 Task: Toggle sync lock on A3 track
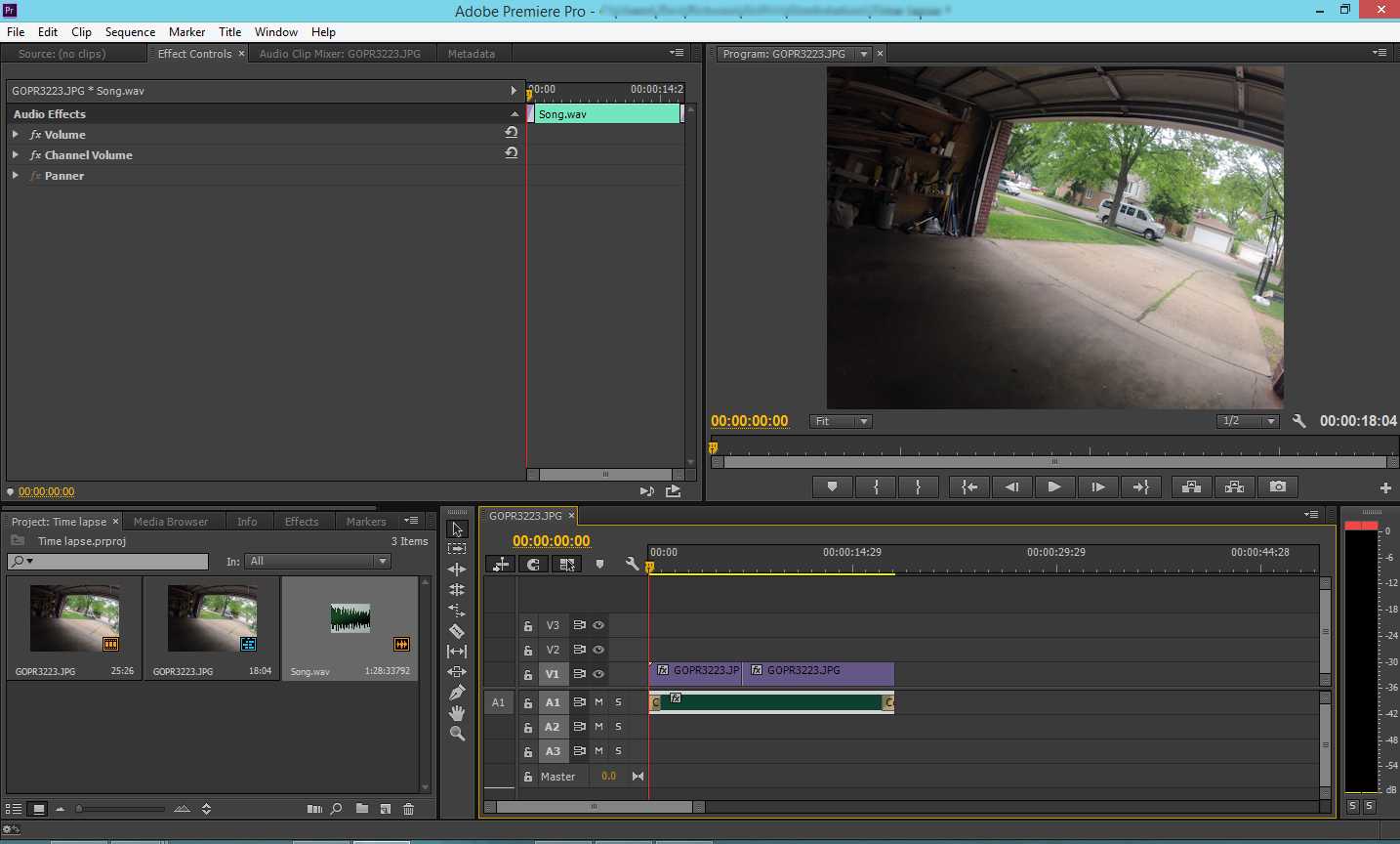pyautogui.click(x=579, y=751)
